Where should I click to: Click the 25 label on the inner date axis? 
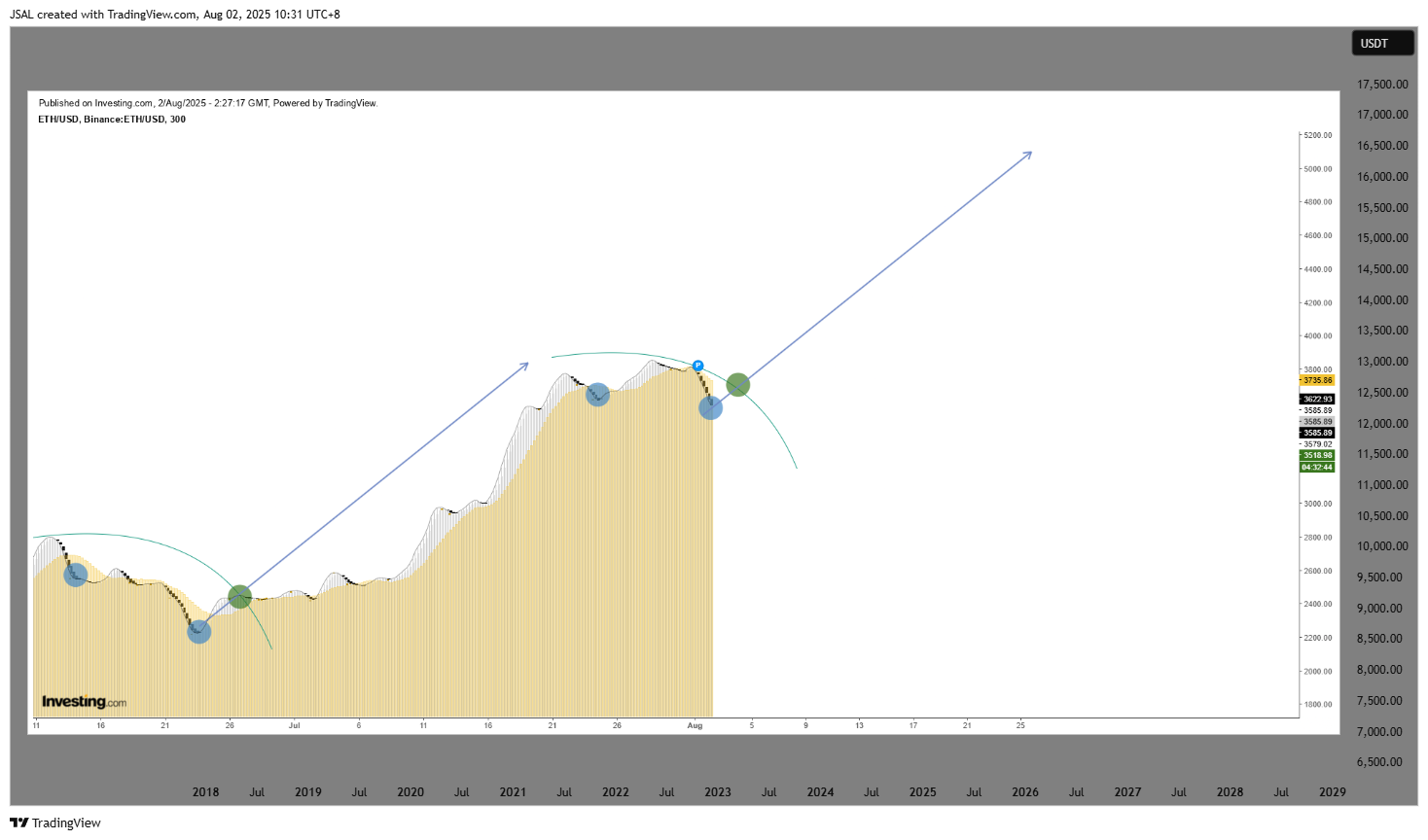1020,725
